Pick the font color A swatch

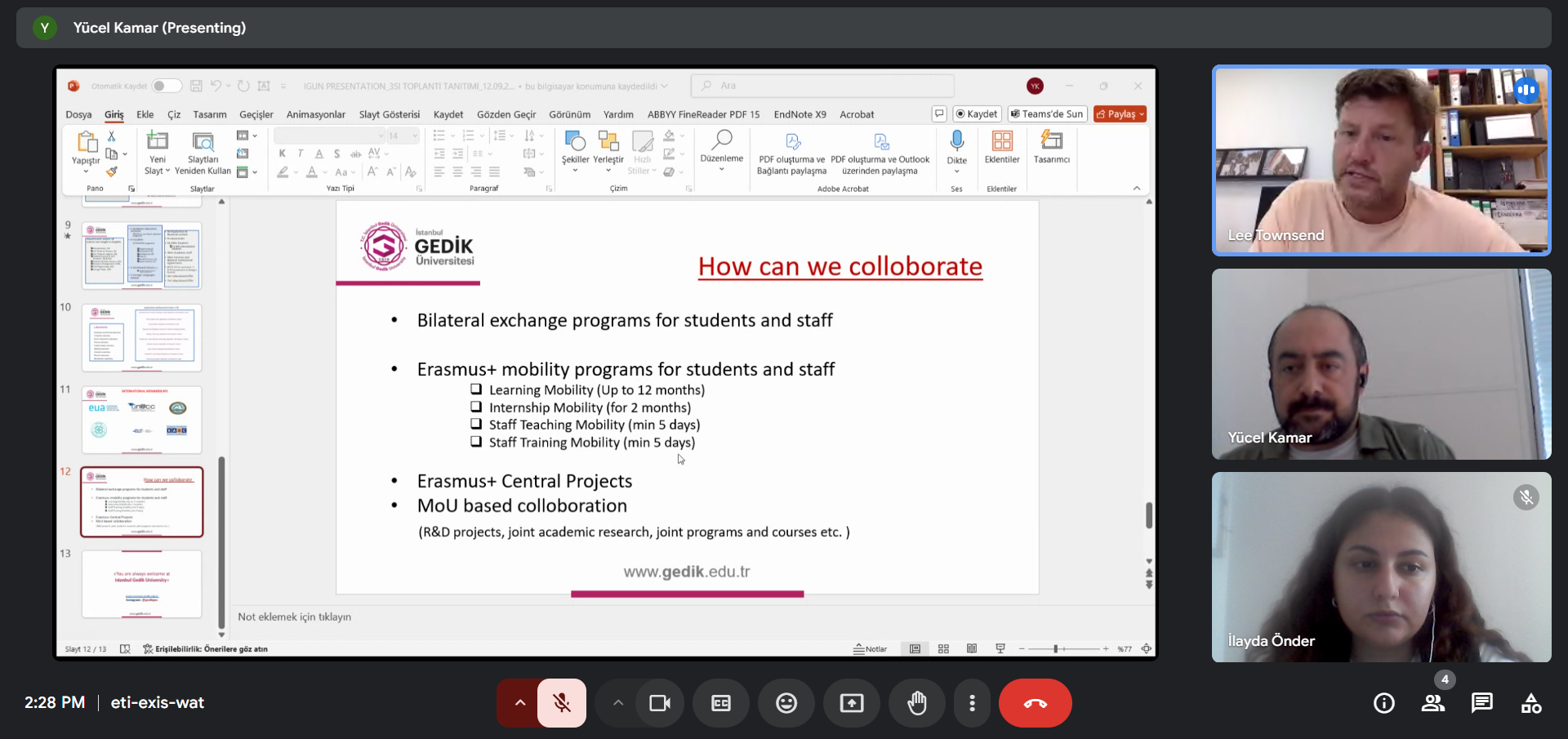(311, 172)
